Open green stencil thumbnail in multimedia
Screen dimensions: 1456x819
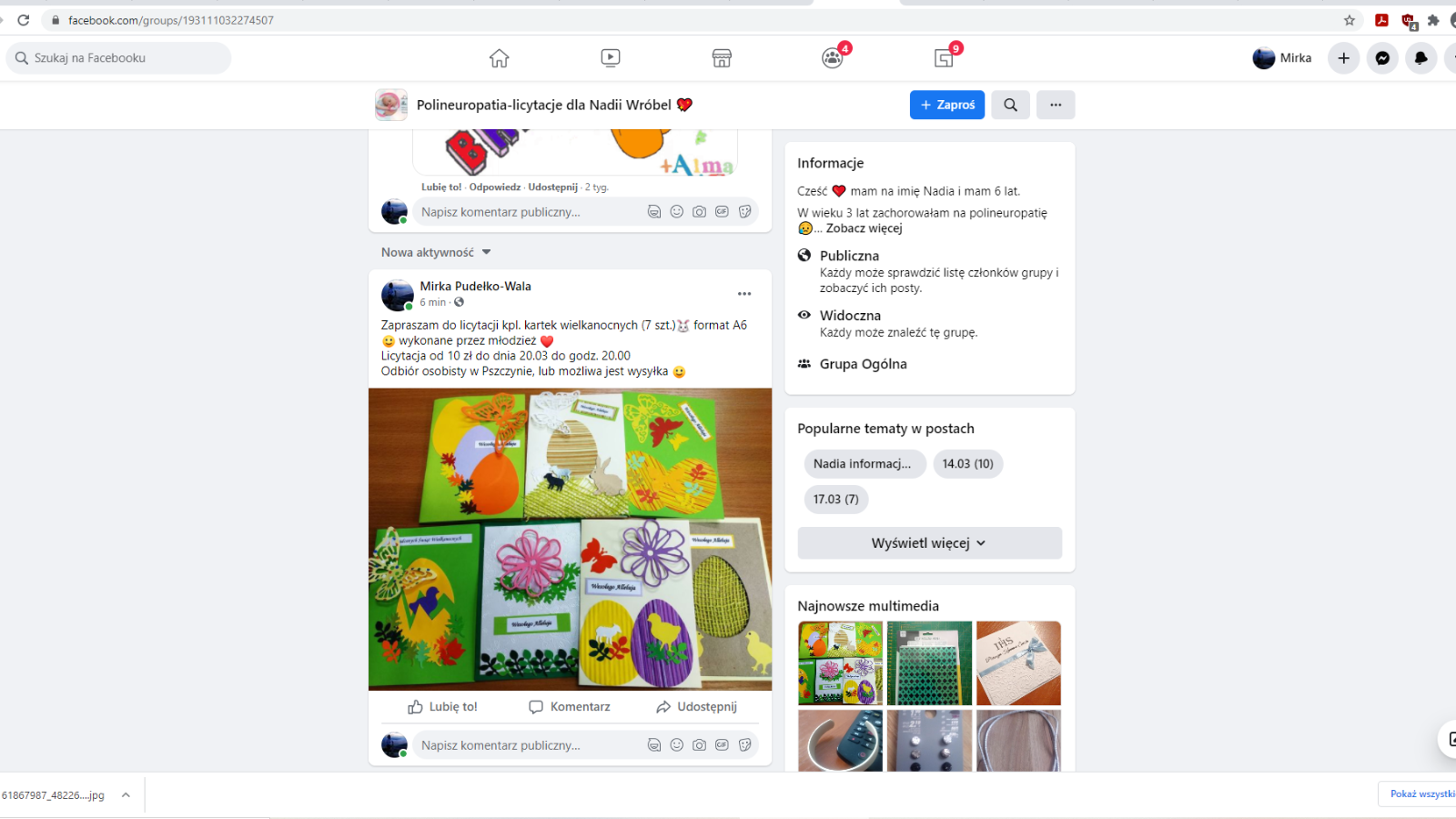coord(929,663)
